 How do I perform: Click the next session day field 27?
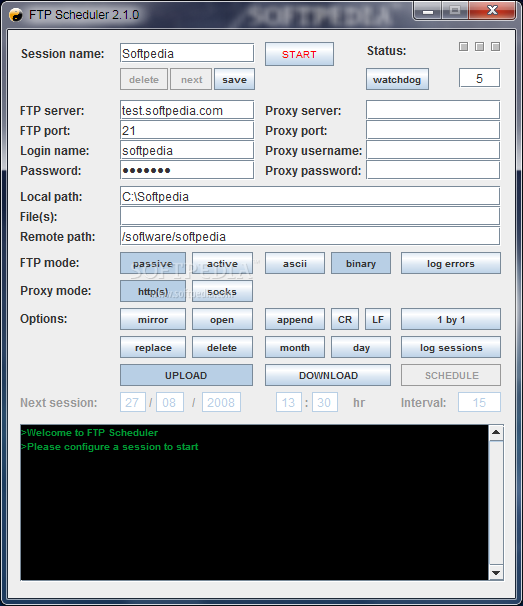point(133,402)
